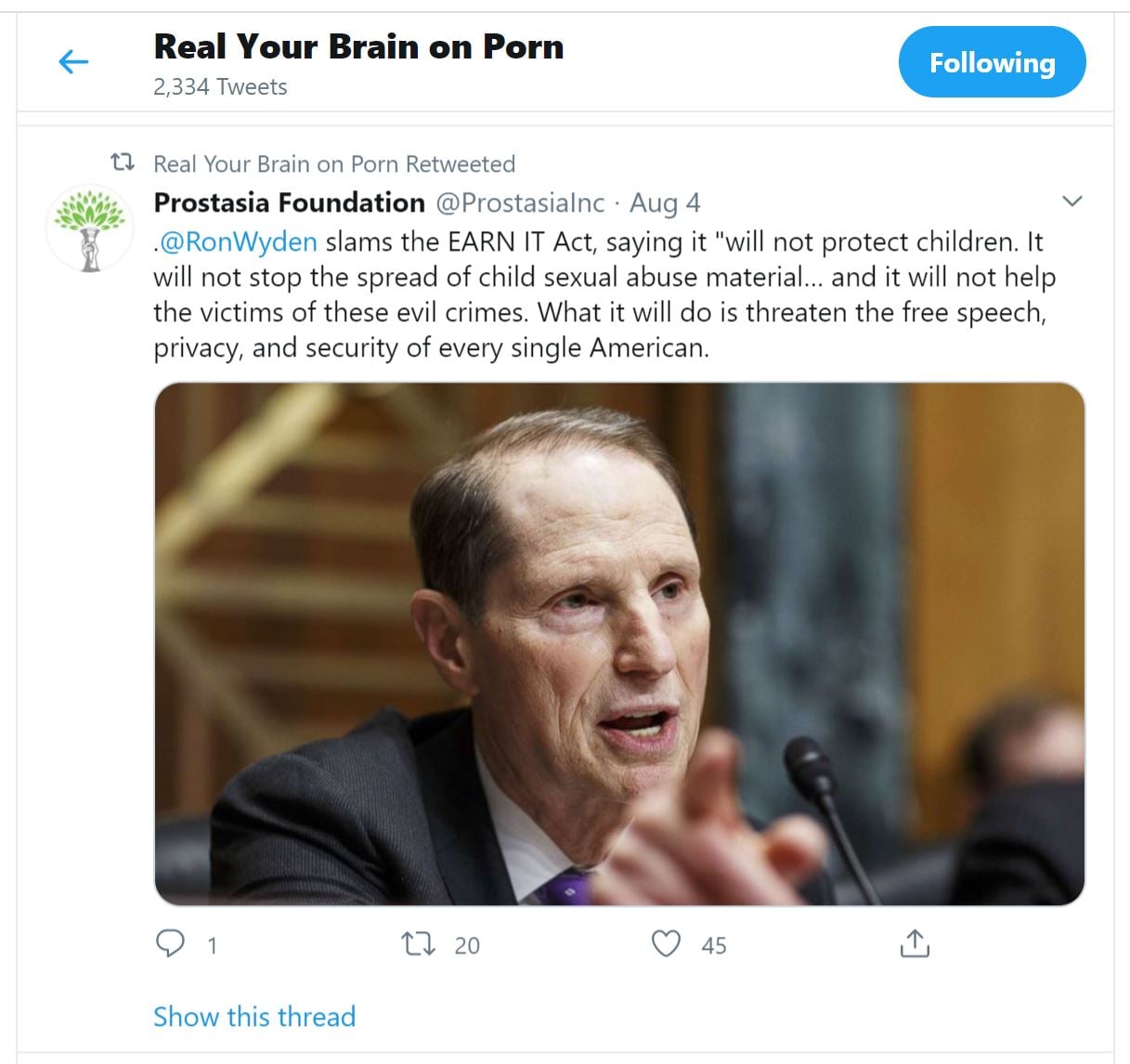Reply to the tweet via speech bubble icon

(x=170, y=944)
